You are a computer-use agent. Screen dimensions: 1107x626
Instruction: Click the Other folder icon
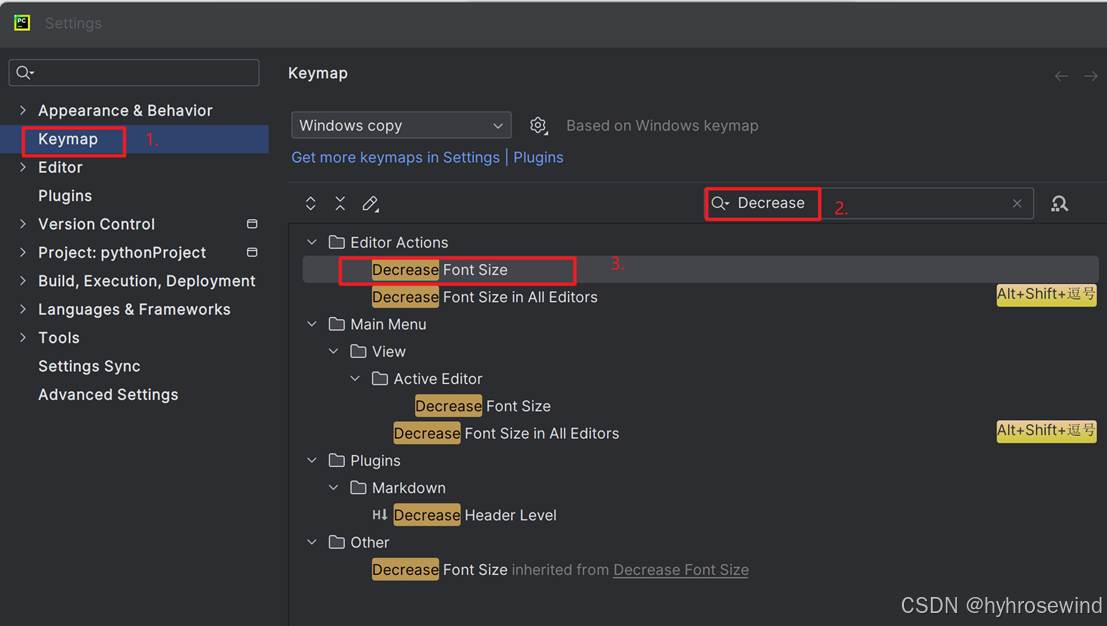(x=337, y=542)
